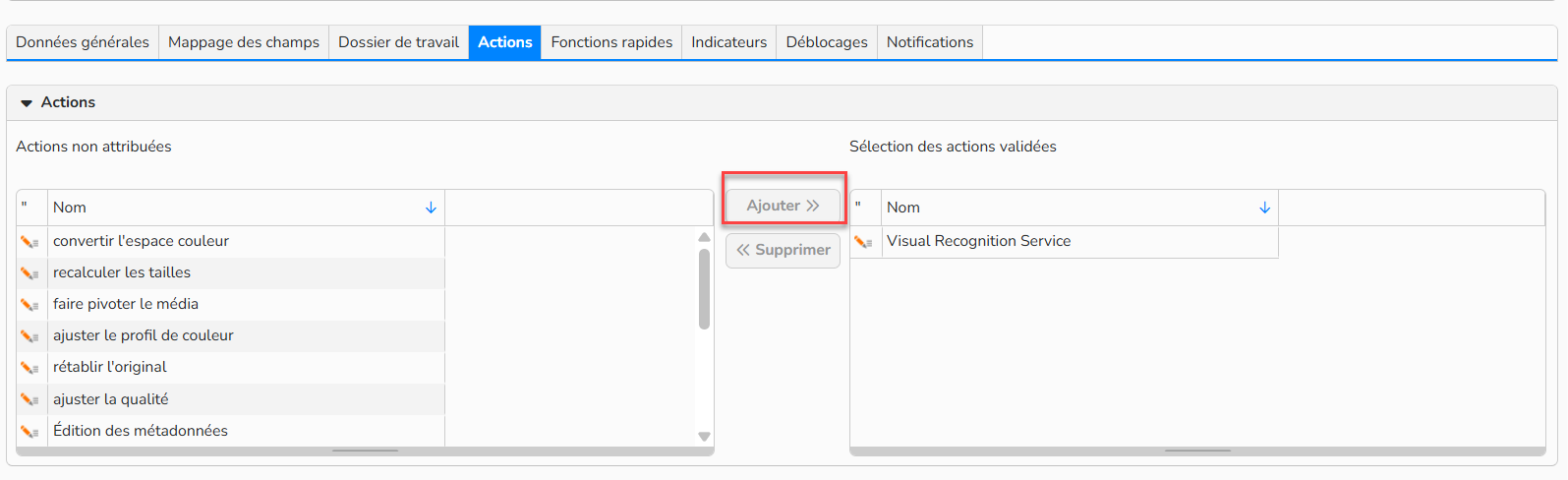
Task: Click pencil icon beside Visual Recognition Service
Action: tap(863, 242)
